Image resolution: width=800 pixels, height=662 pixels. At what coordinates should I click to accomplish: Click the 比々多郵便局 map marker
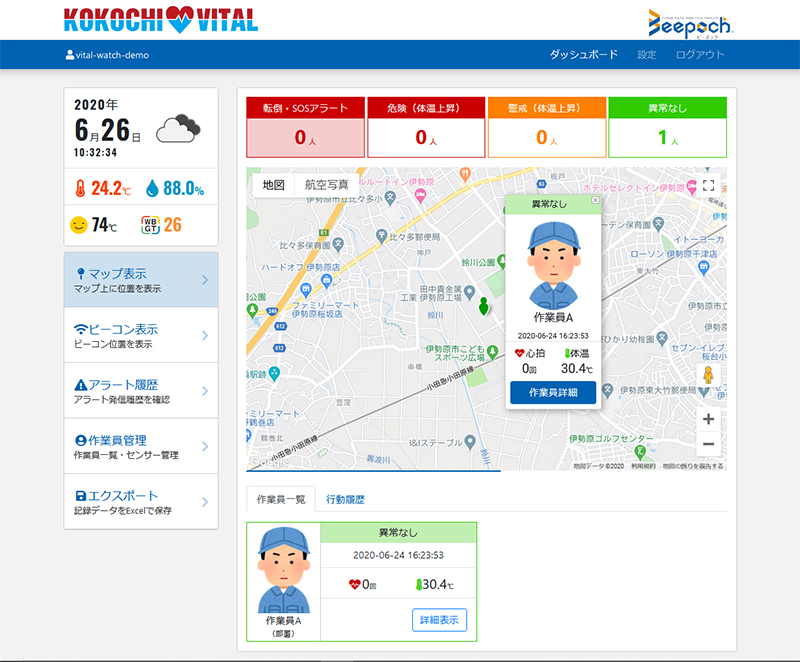tap(381, 236)
